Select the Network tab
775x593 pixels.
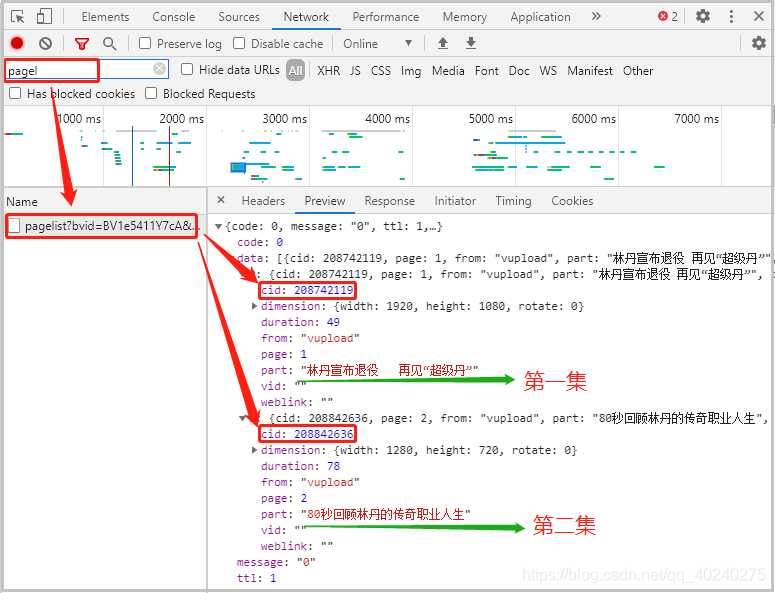(306, 17)
